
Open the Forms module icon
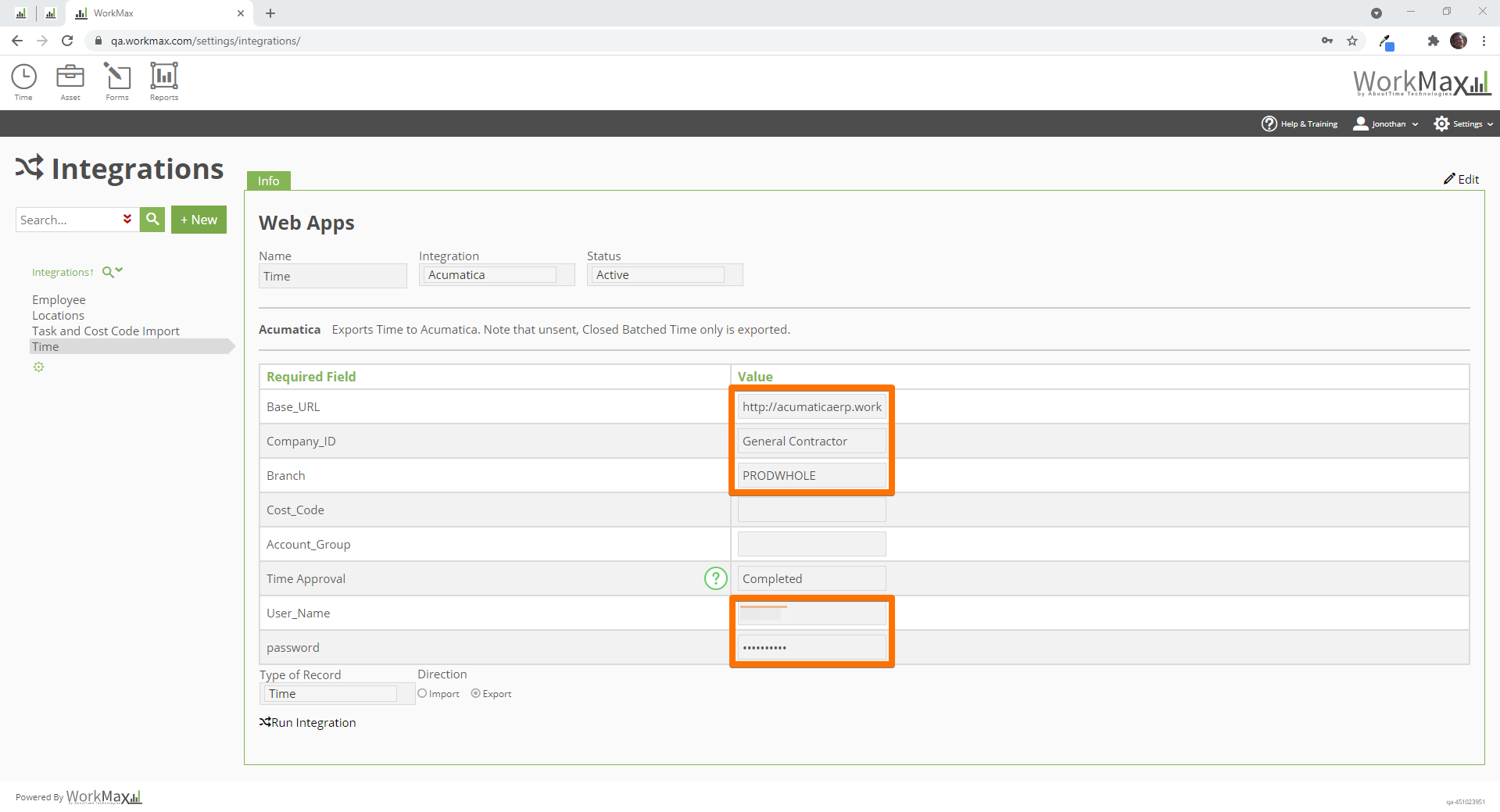click(117, 82)
